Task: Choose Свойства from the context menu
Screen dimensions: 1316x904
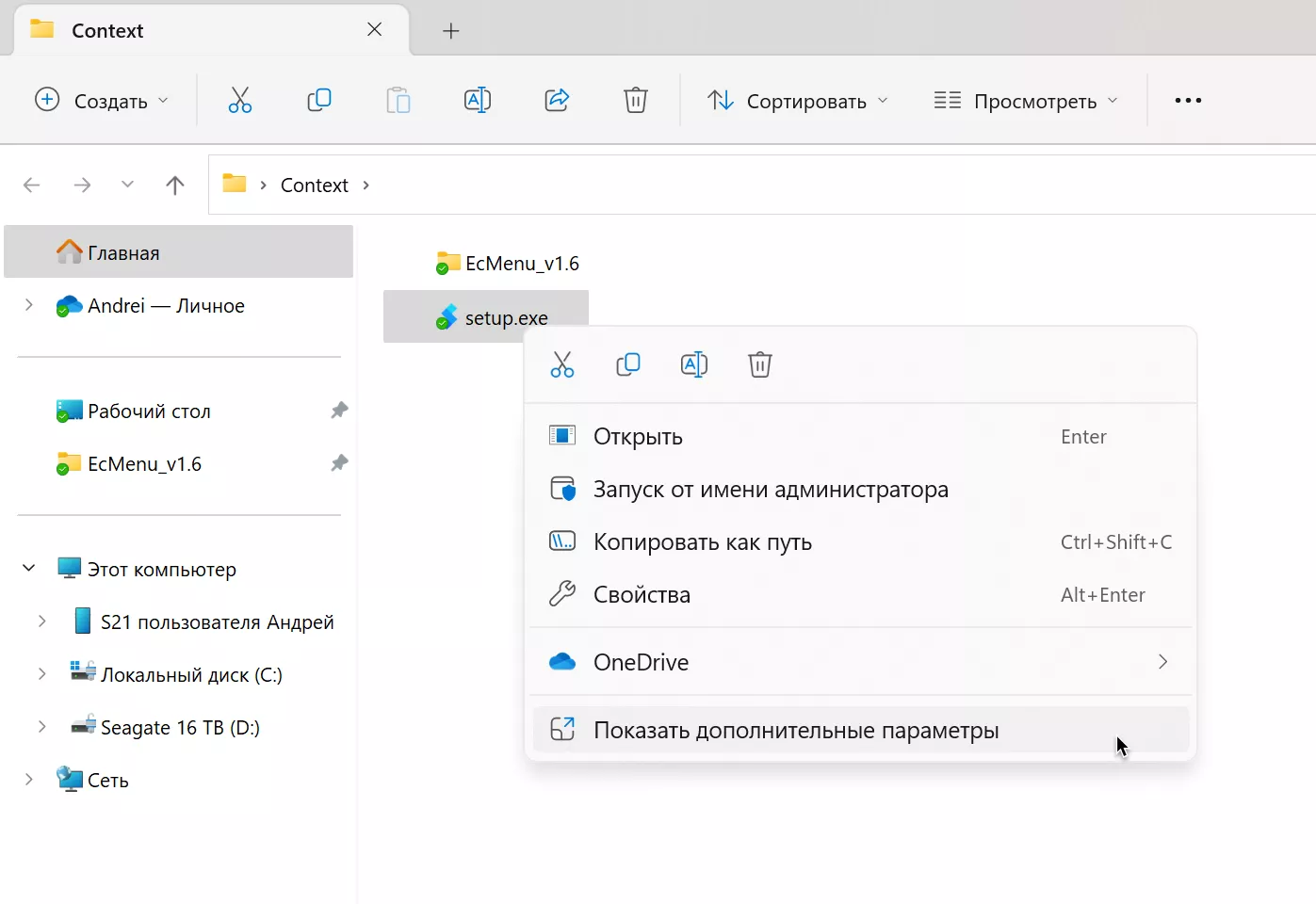Action: coord(861,594)
